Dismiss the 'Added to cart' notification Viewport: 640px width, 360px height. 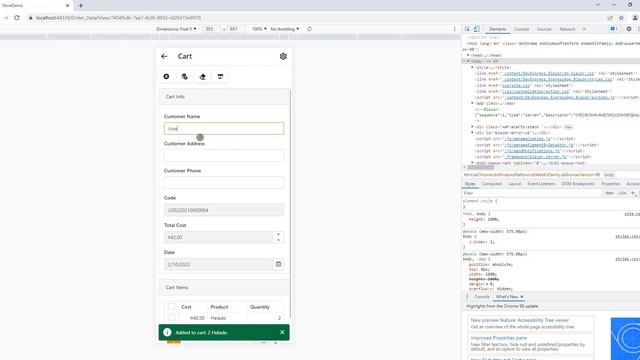click(282, 332)
